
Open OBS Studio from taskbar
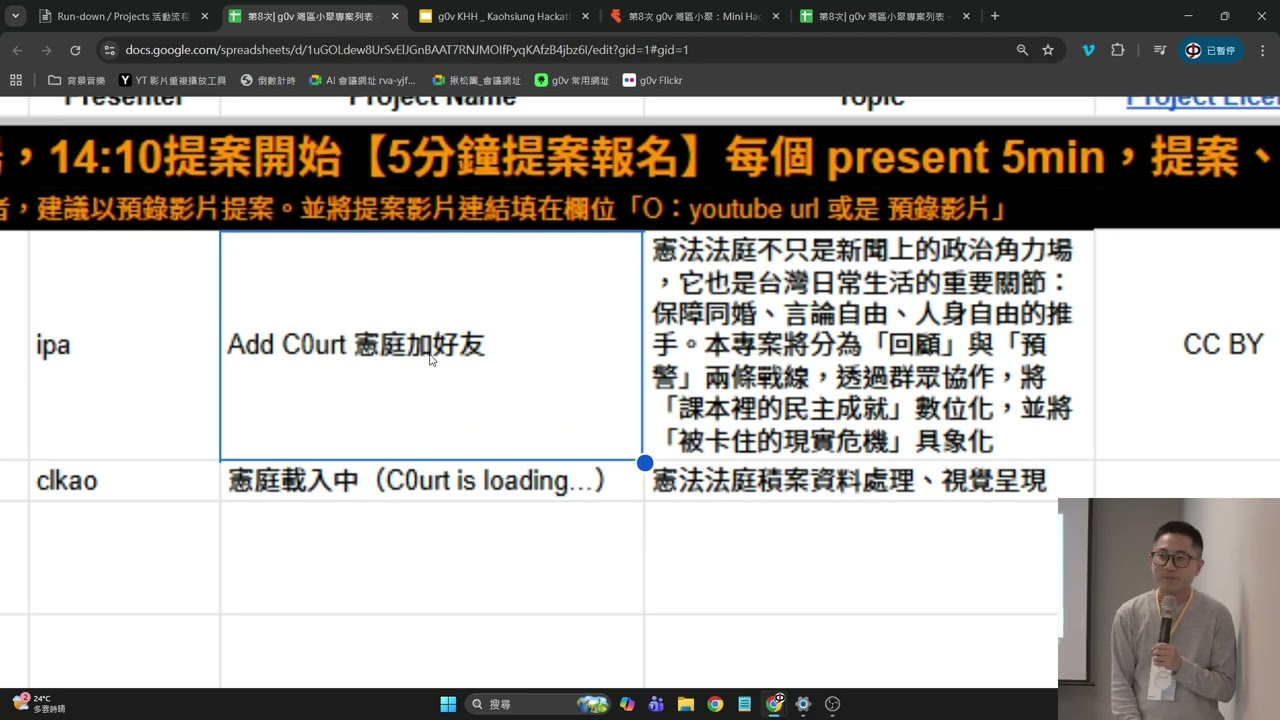coord(832,704)
